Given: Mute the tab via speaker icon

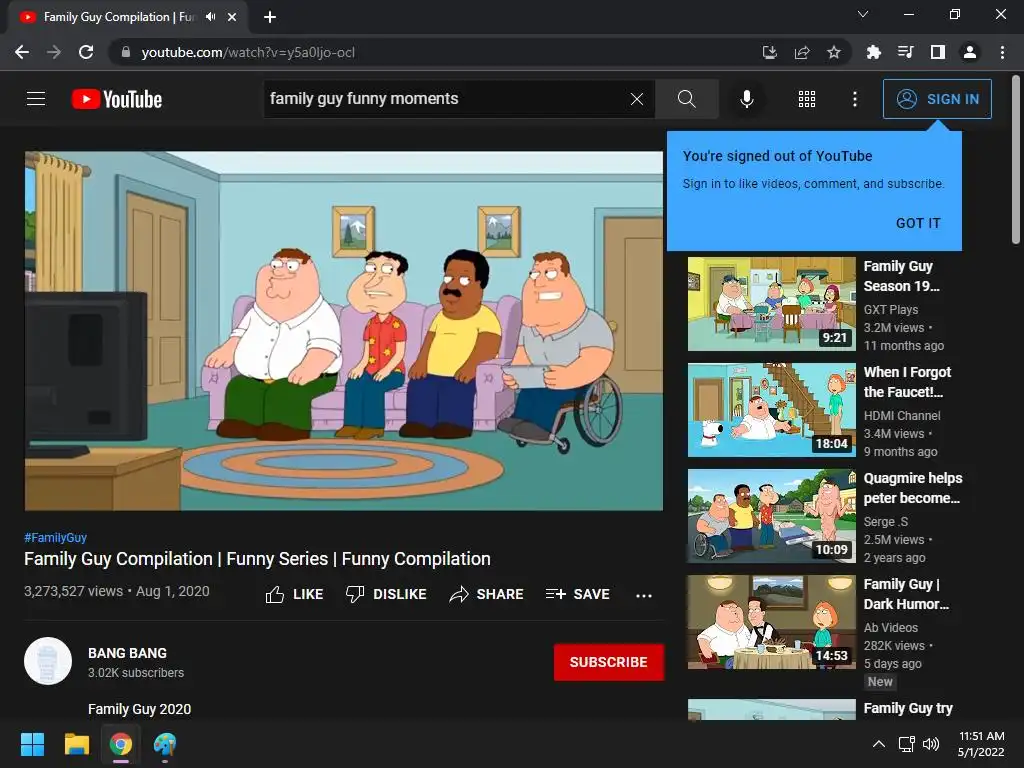Looking at the screenshot, I should click(210, 17).
